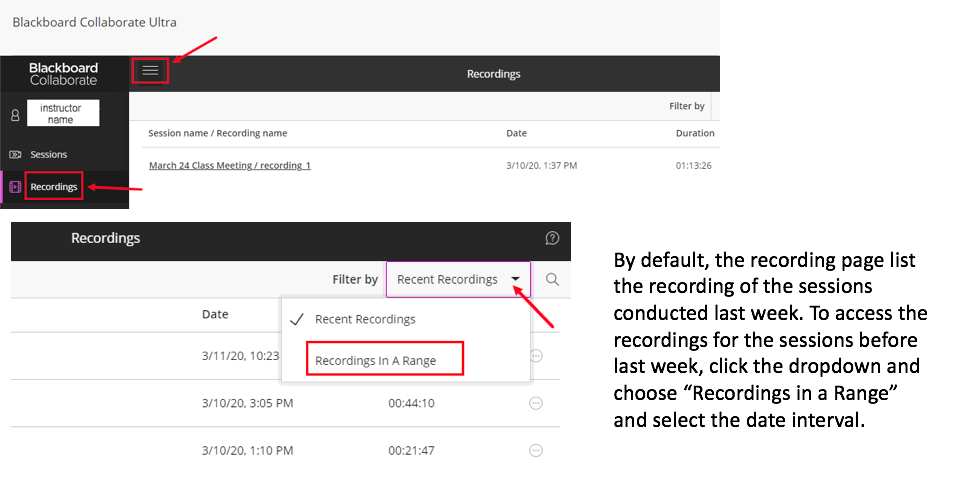
Task: Click the Date column header in lower panel
Action: (215, 314)
